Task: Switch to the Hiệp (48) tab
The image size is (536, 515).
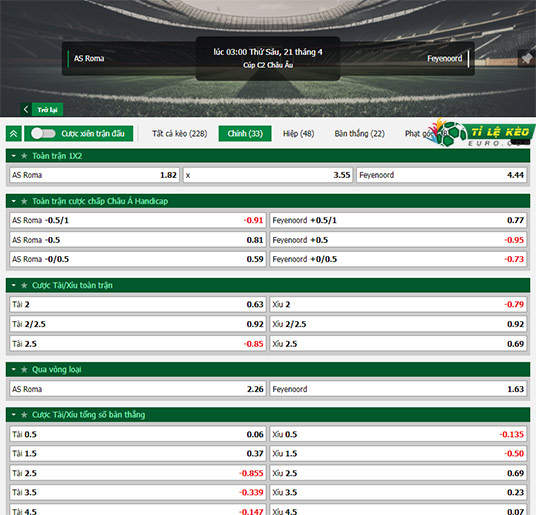Action: coord(298,134)
